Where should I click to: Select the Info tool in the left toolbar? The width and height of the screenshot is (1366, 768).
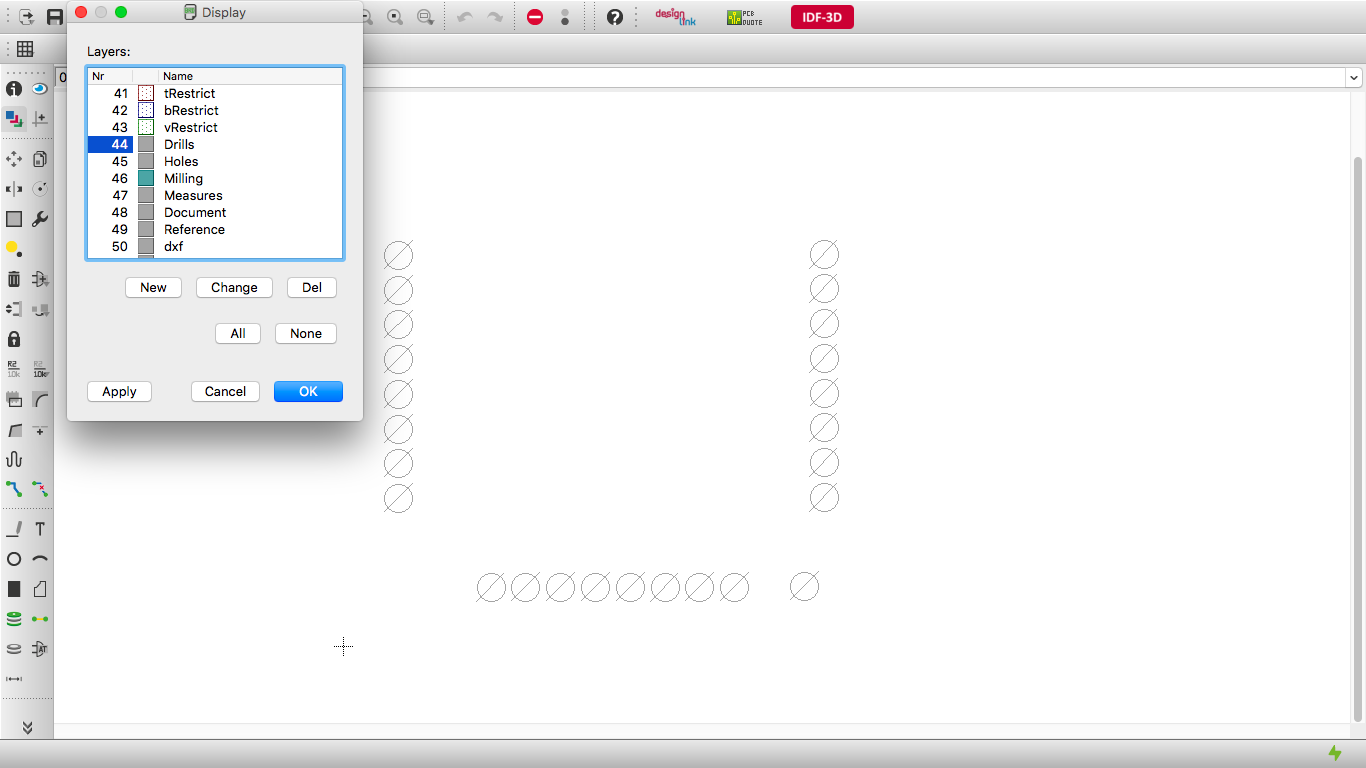pos(14,88)
